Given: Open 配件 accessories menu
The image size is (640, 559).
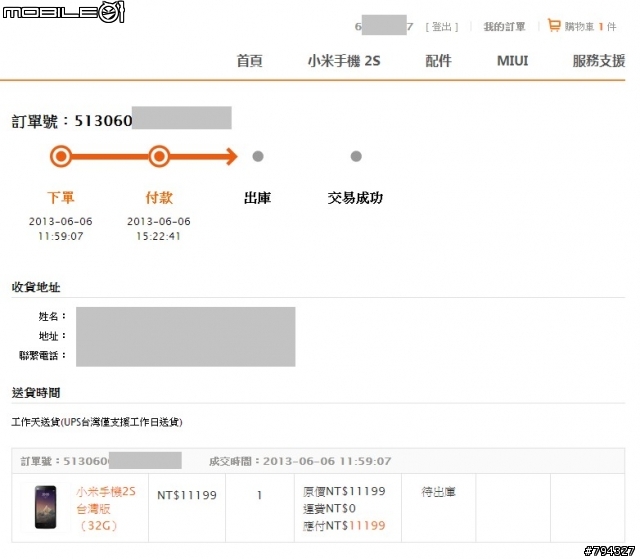Looking at the screenshot, I should (438, 61).
